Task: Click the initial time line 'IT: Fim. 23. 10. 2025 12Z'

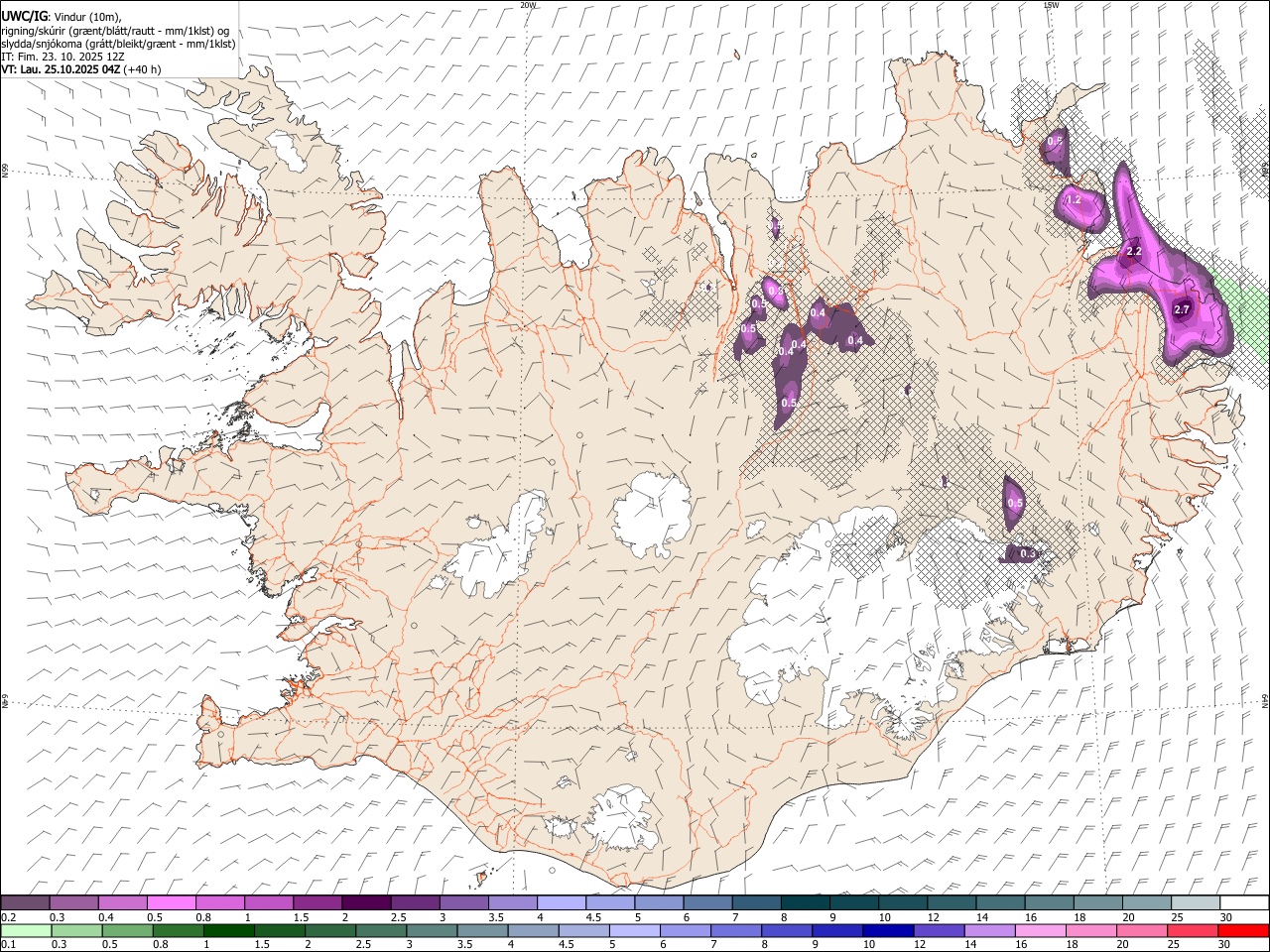Action: pos(63,57)
